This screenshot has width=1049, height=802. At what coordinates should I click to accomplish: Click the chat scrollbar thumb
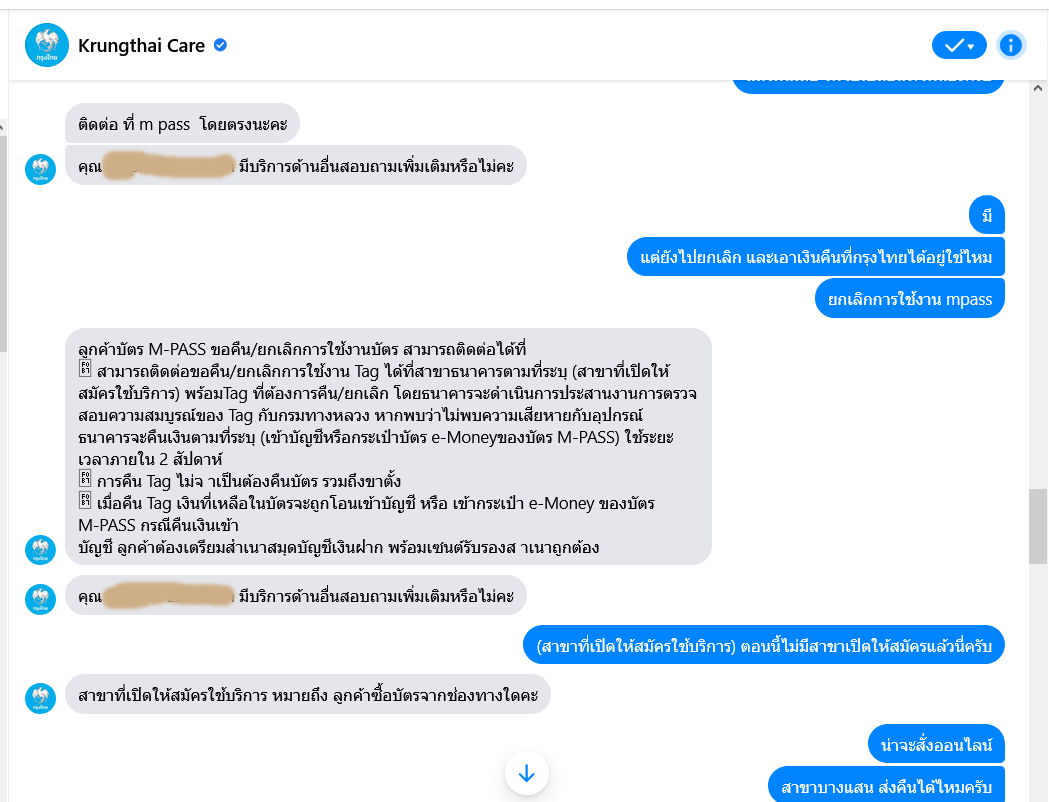pos(1038,526)
